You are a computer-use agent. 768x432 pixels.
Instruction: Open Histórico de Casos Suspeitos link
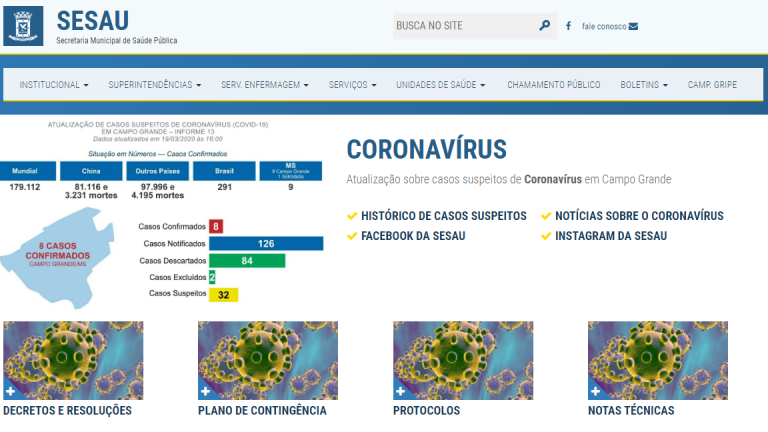443,215
